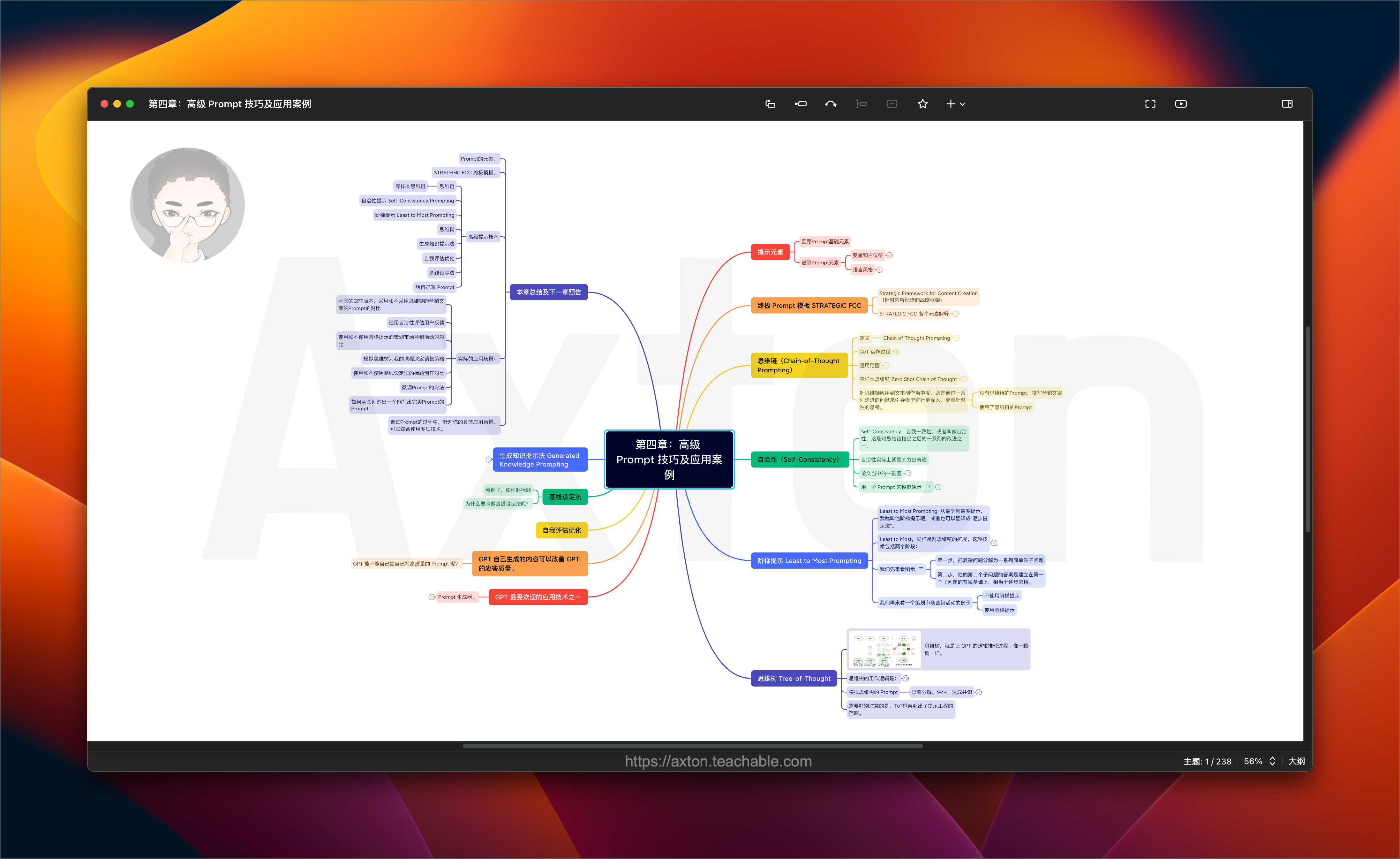Image resolution: width=1400 pixels, height=859 pixels.
Task: Select 自洽性 Self-Consistency topic
Action: pyautogui.click(x=800, y=459)
